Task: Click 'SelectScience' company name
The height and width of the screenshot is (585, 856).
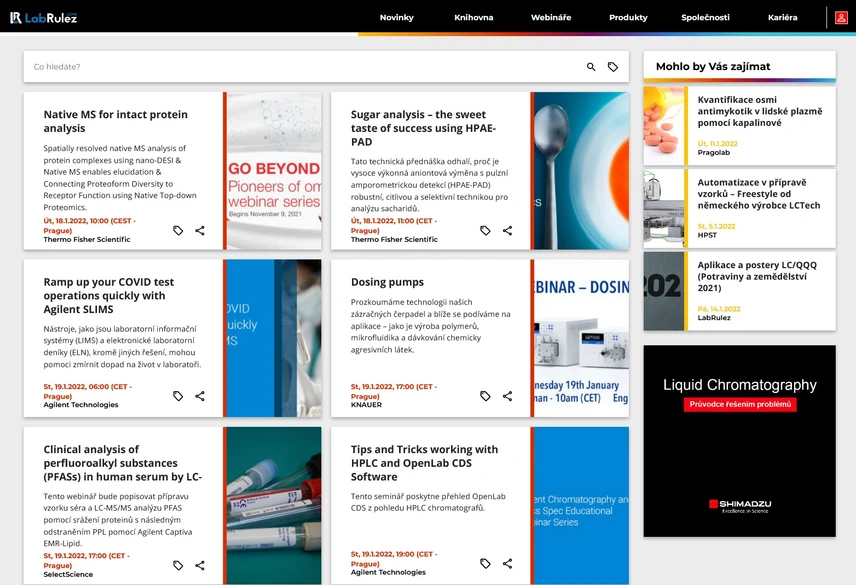Action: [68, 574]
